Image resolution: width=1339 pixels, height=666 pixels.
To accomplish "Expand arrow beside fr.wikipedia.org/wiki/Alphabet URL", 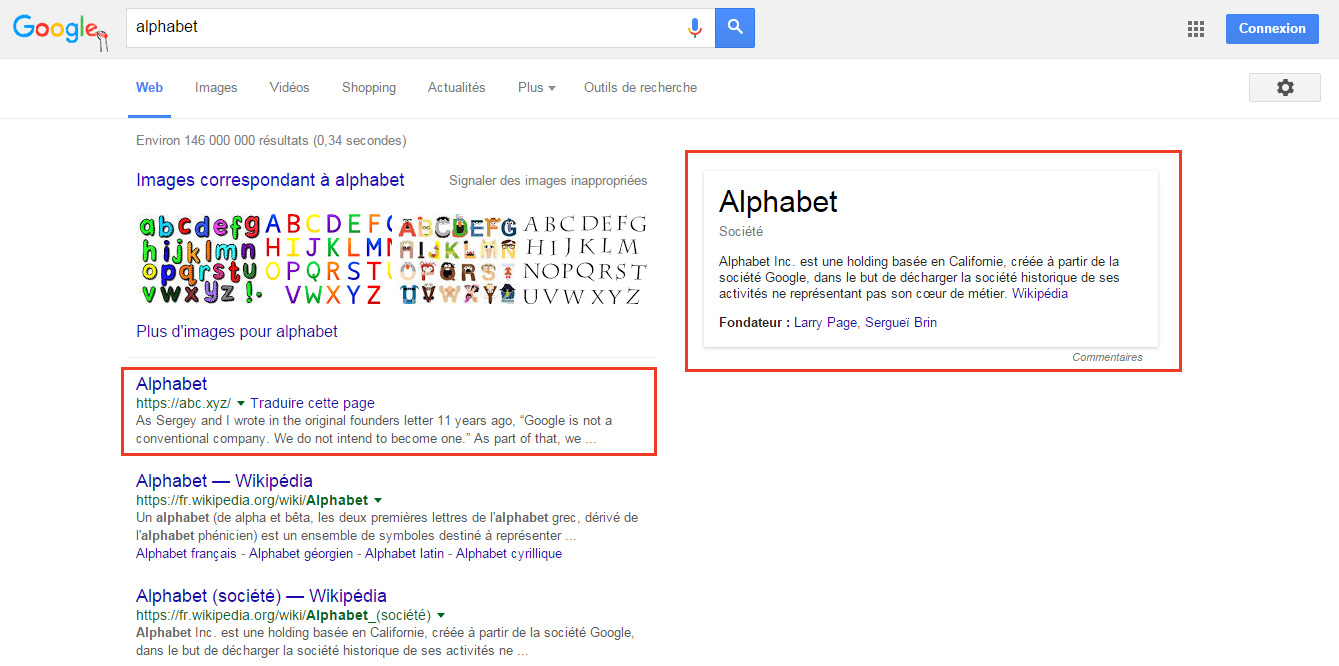I will tap(378, 501).
